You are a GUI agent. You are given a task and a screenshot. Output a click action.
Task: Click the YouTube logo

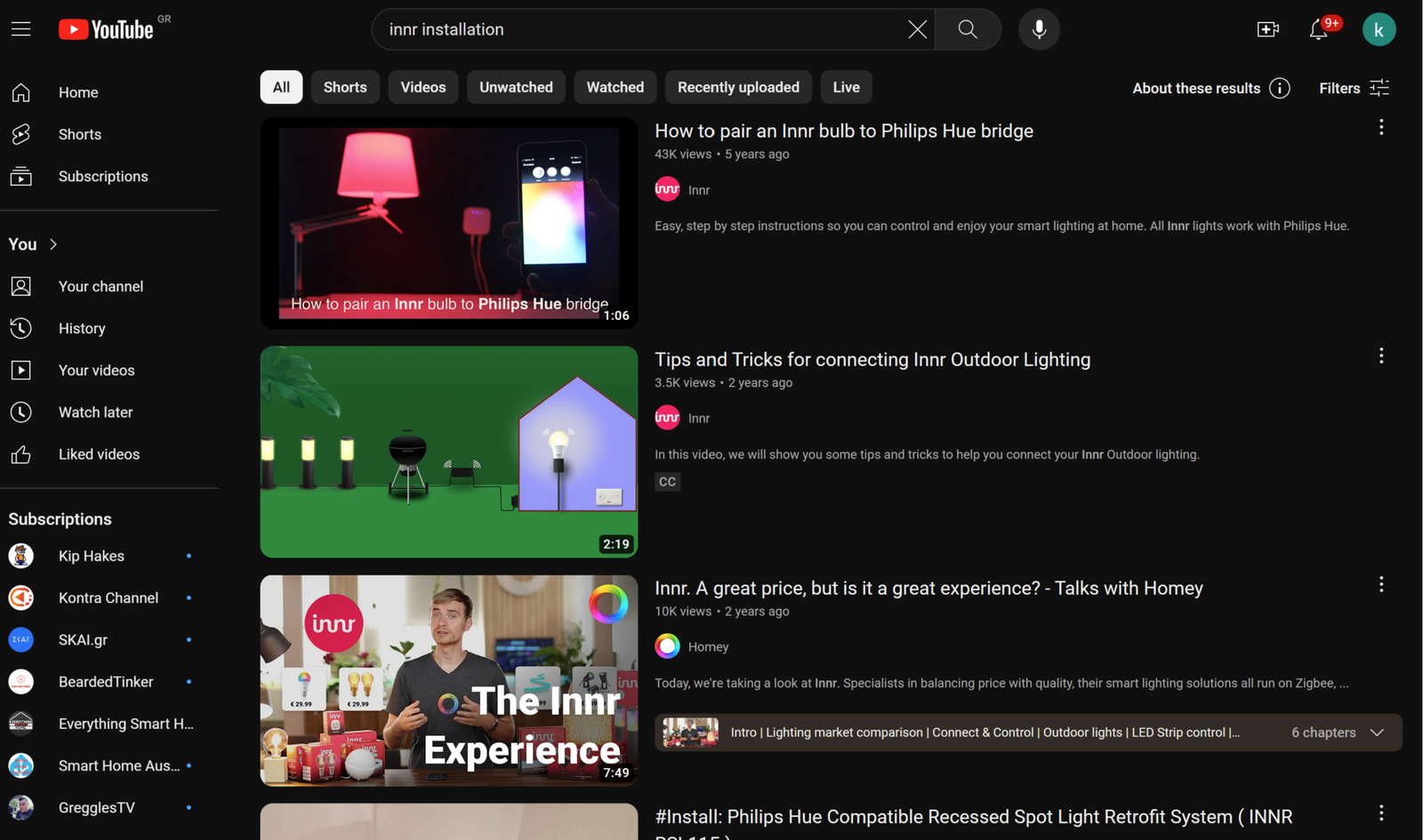106,29
